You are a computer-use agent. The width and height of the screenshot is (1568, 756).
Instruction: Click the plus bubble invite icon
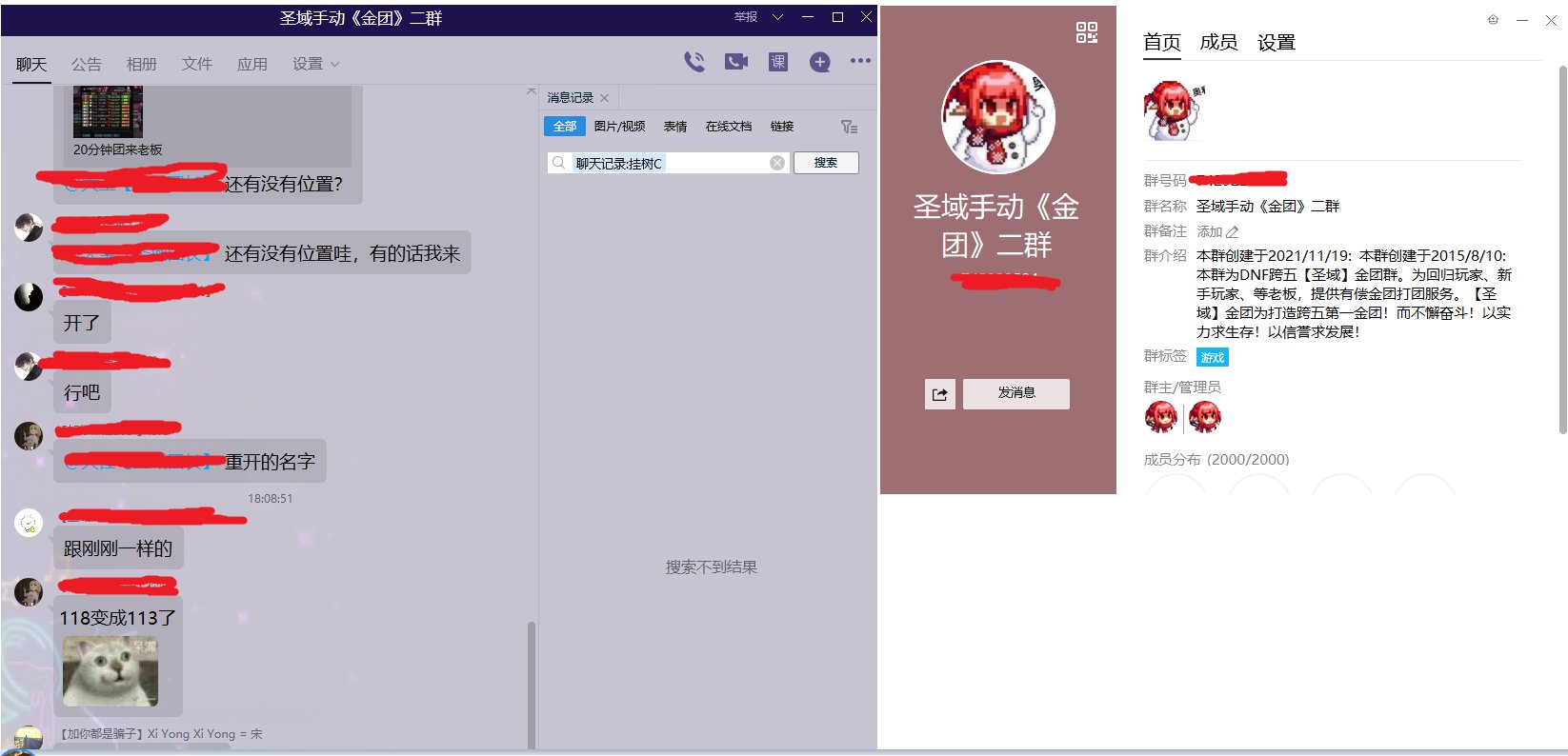[819, 62]
